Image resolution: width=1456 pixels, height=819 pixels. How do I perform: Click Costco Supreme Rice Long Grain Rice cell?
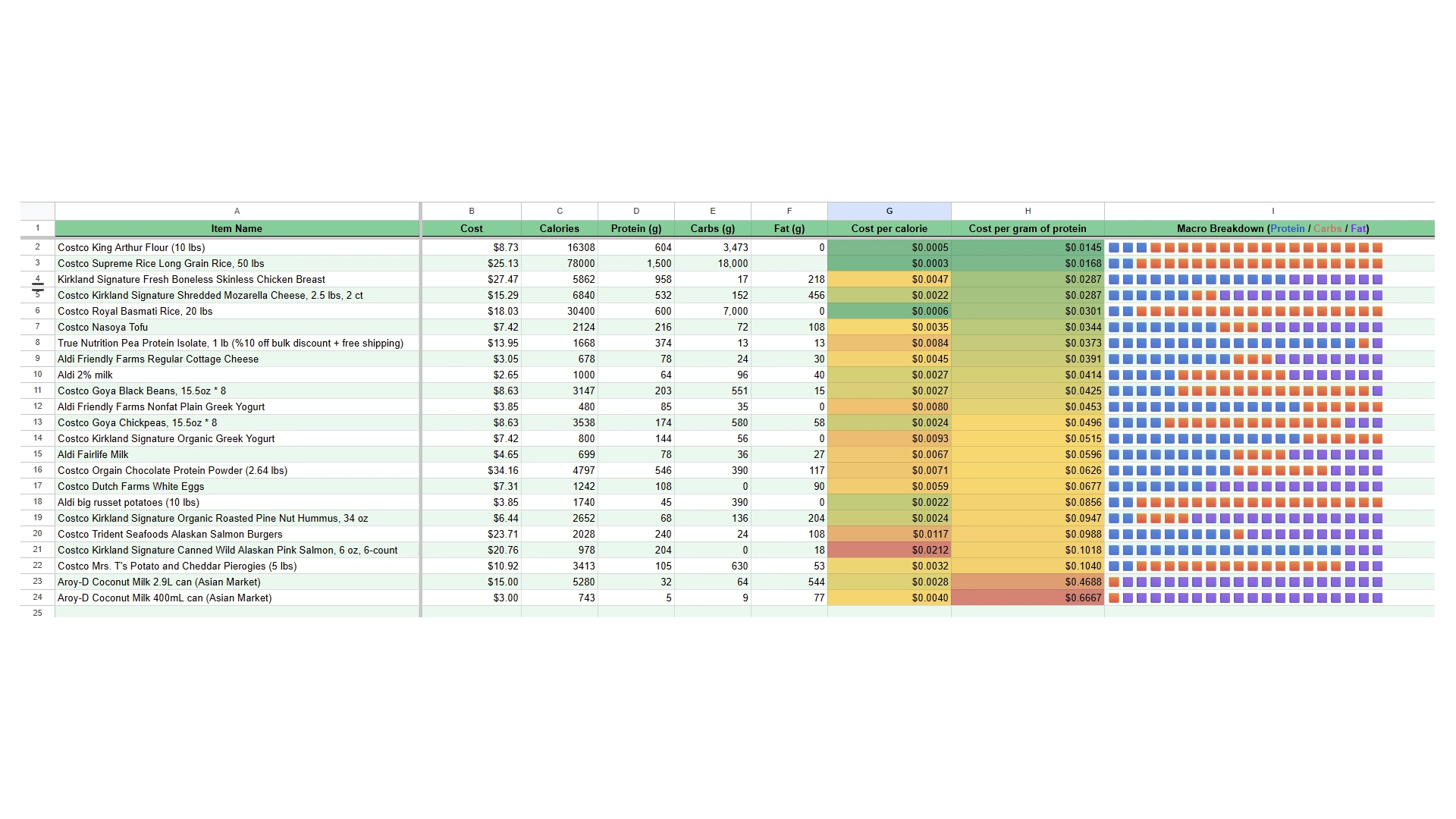tap(237, 263)
